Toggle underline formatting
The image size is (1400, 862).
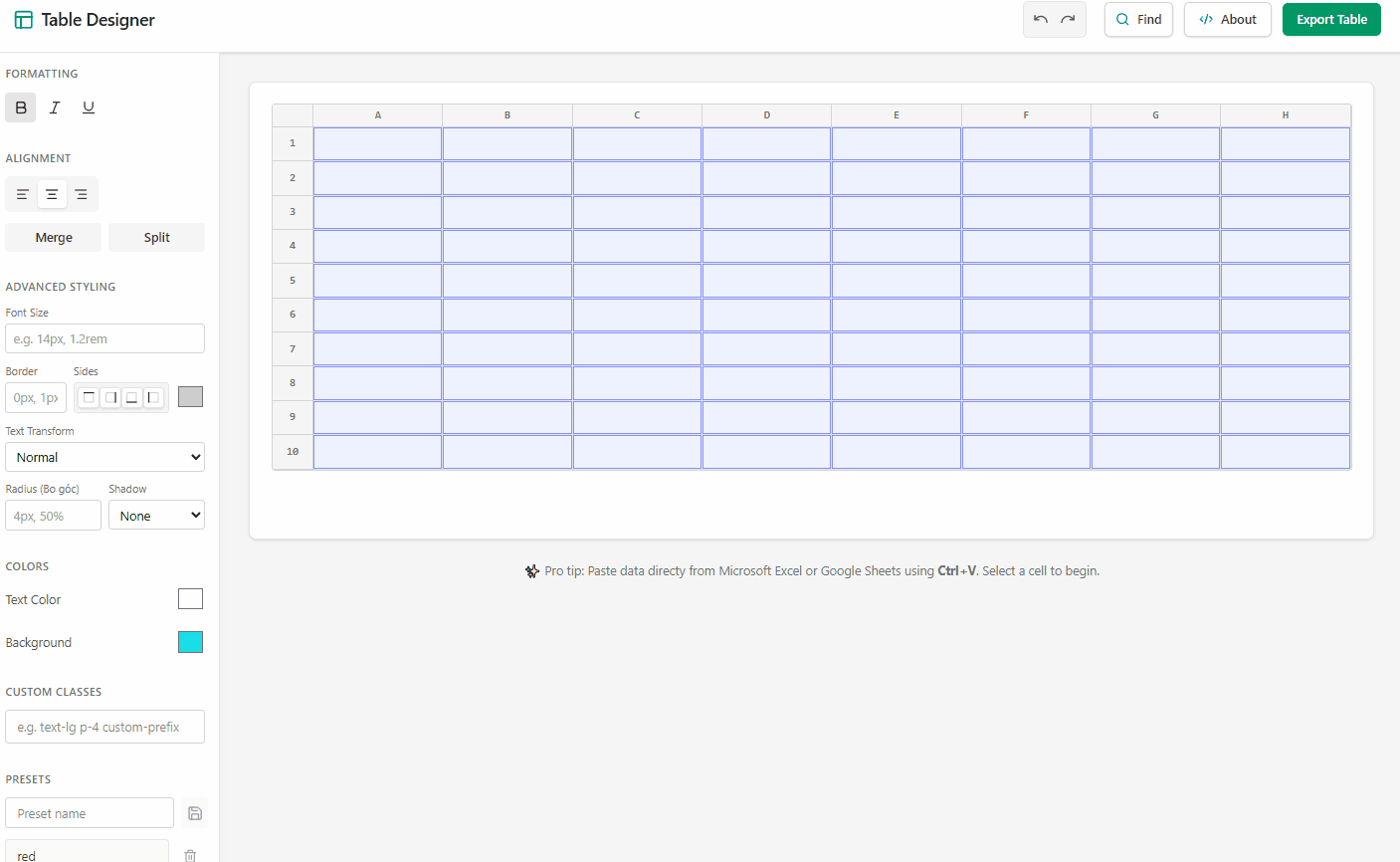(89, 108)
